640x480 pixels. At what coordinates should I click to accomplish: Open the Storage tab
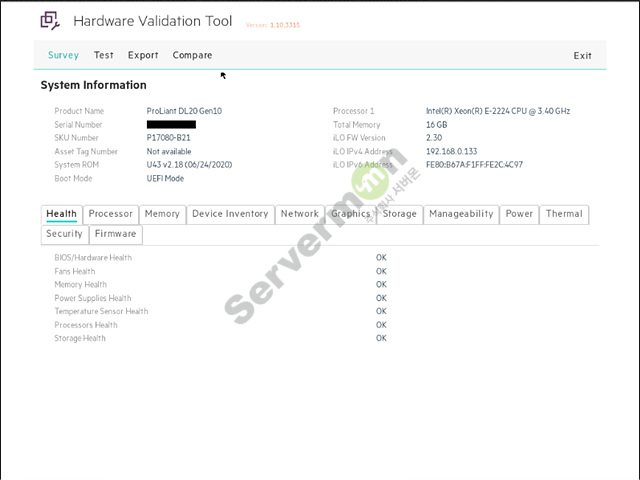point(400,214)
